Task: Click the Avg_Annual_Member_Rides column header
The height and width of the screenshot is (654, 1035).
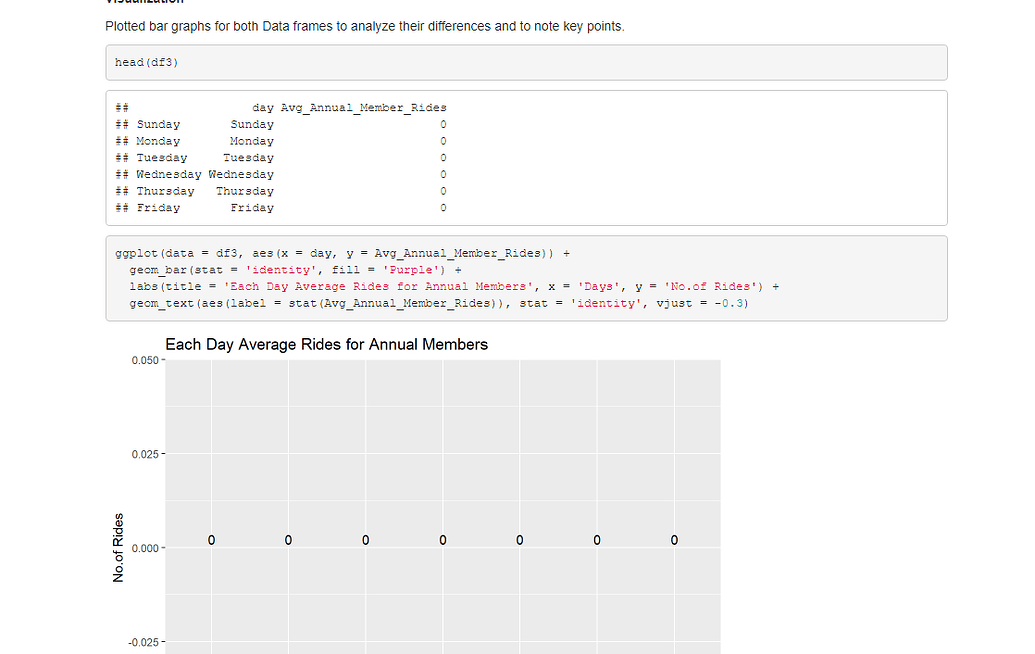Action: point(363,107)
